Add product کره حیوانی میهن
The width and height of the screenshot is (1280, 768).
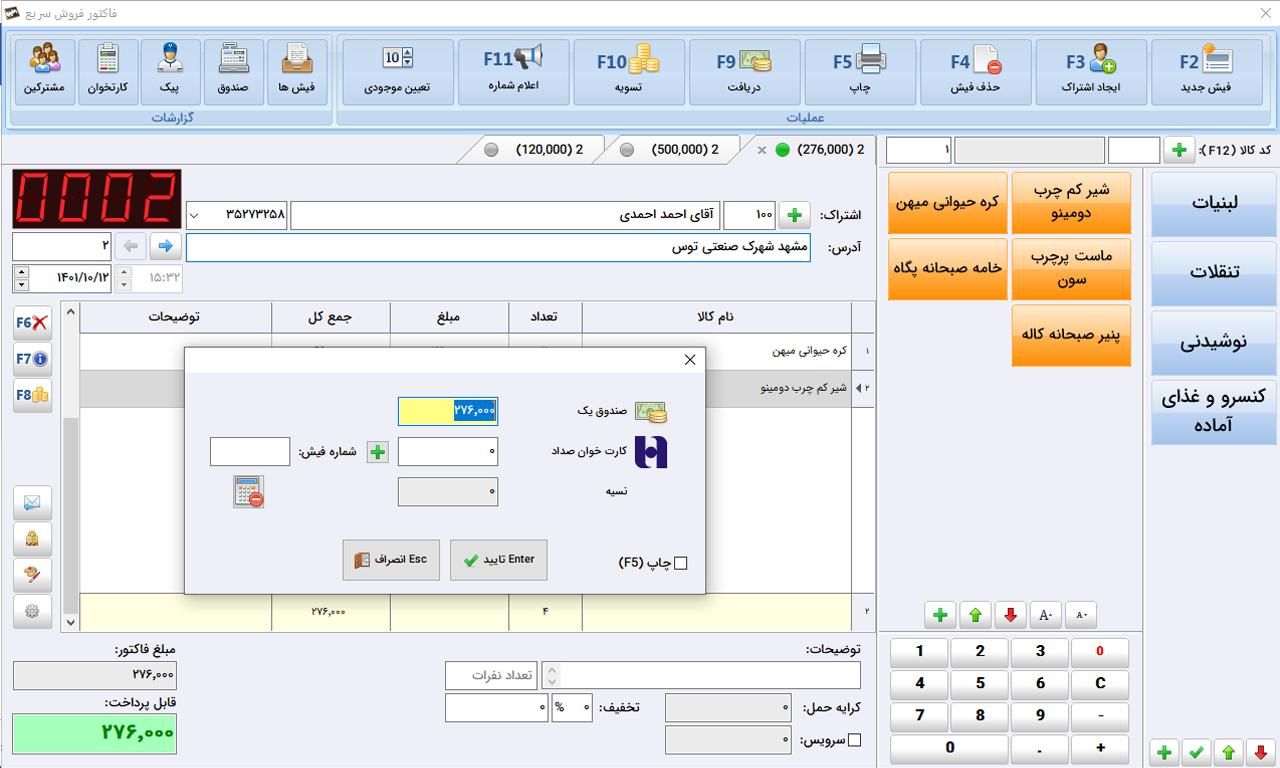947,202
